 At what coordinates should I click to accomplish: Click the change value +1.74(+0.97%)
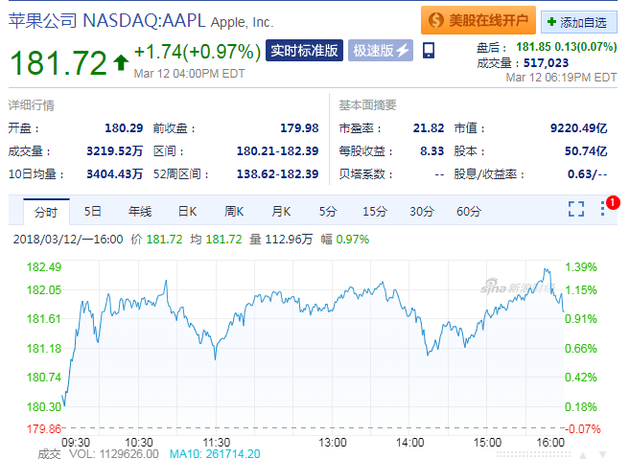197,51
